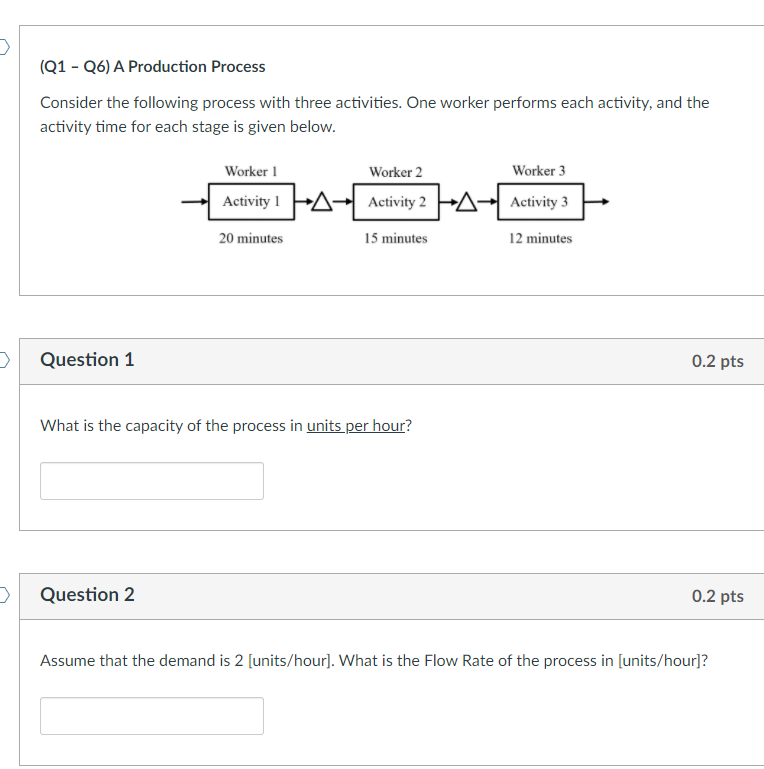Select the Activity 3 box in the diagram
This screenshot has height=769, width=764.
click(x=539, y=202)
